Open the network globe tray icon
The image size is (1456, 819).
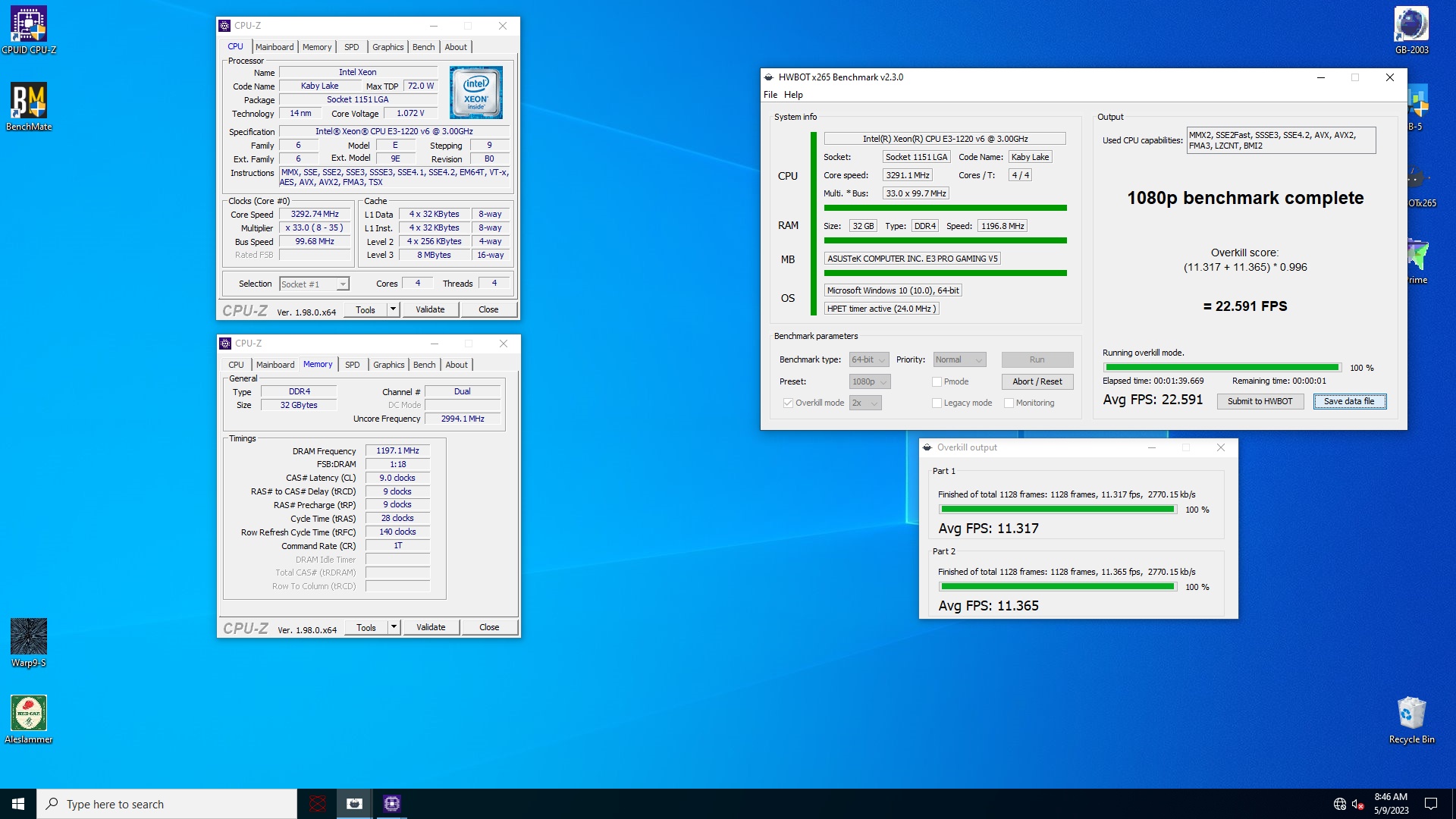(x=1339, y=804)
